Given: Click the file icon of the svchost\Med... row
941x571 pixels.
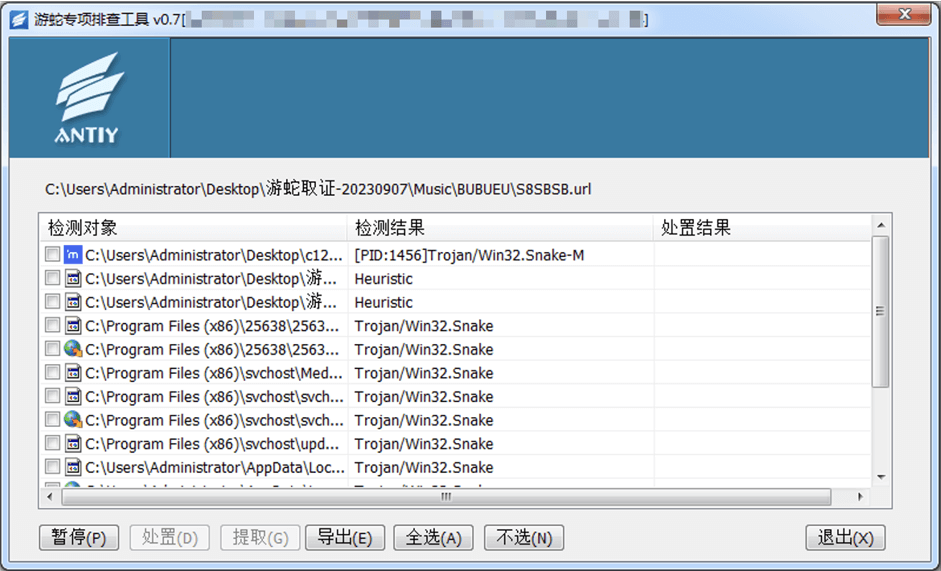Looking at the screenshot, I should coord(73,373).
